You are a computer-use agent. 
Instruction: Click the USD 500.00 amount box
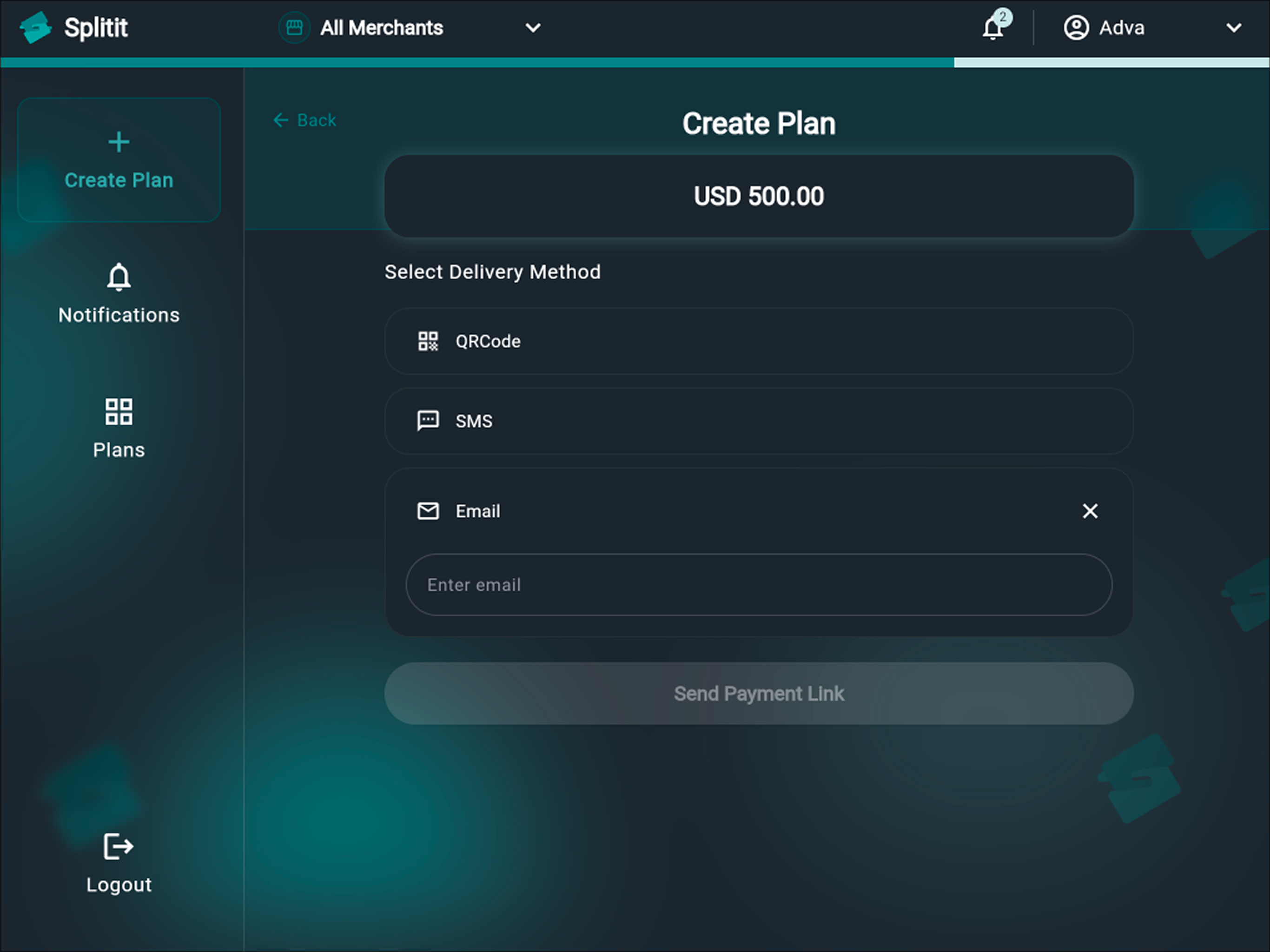pos(759,196)
